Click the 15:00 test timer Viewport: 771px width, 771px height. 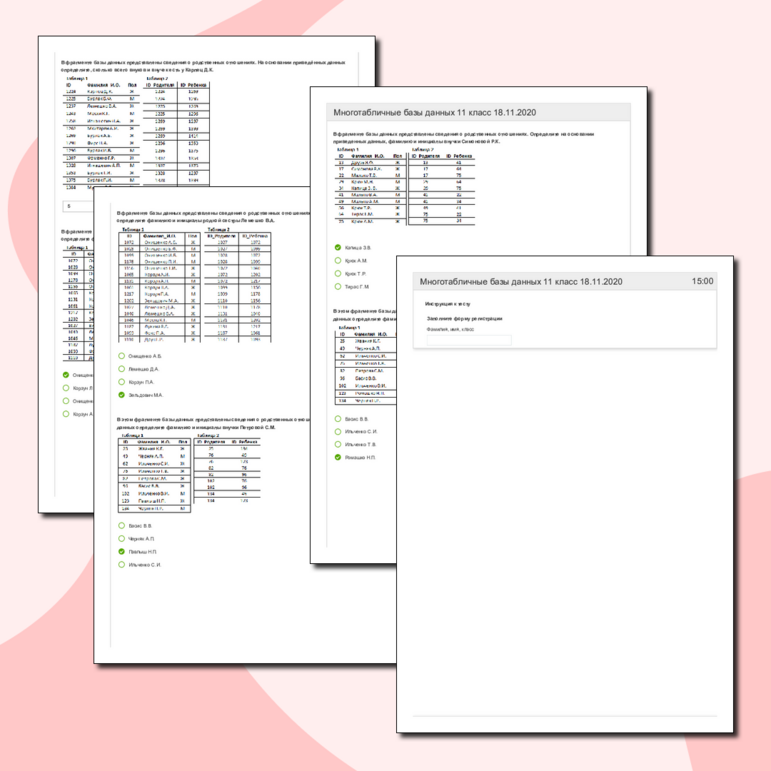(x=702, y=282)
